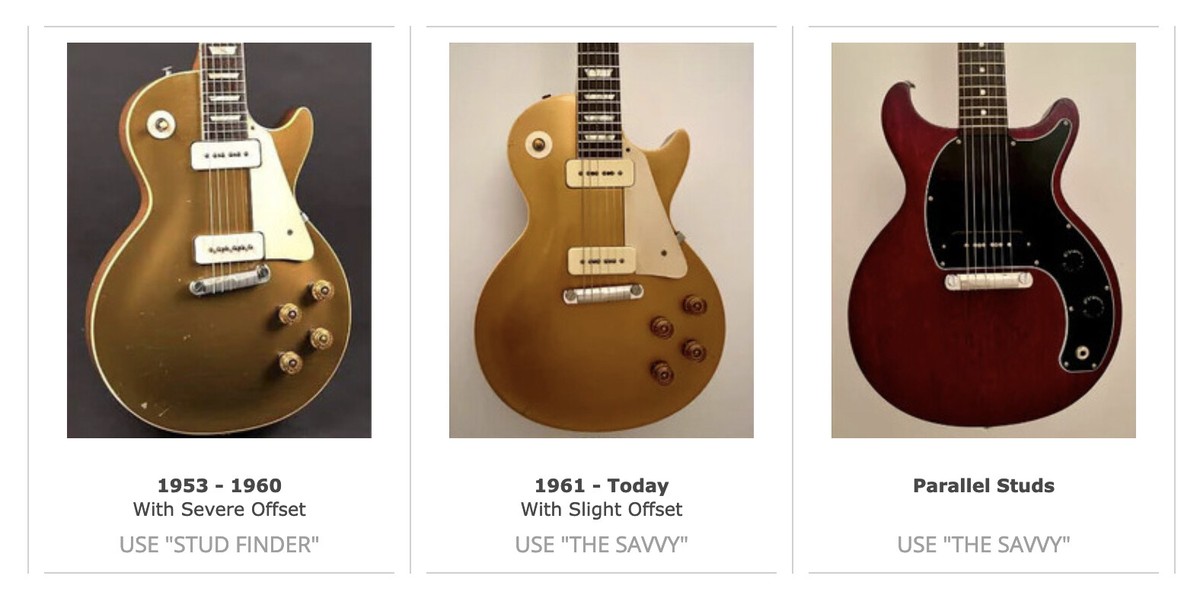Click the "With Severe Offset" caption

point(219,510)
